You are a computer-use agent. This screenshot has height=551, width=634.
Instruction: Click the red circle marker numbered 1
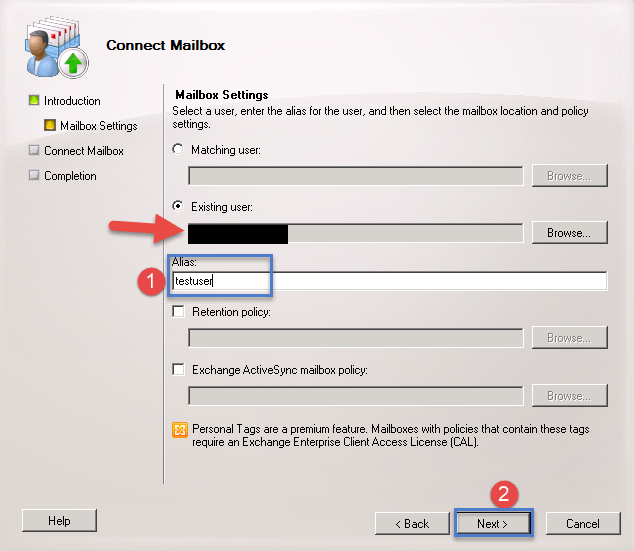[147, 282]
